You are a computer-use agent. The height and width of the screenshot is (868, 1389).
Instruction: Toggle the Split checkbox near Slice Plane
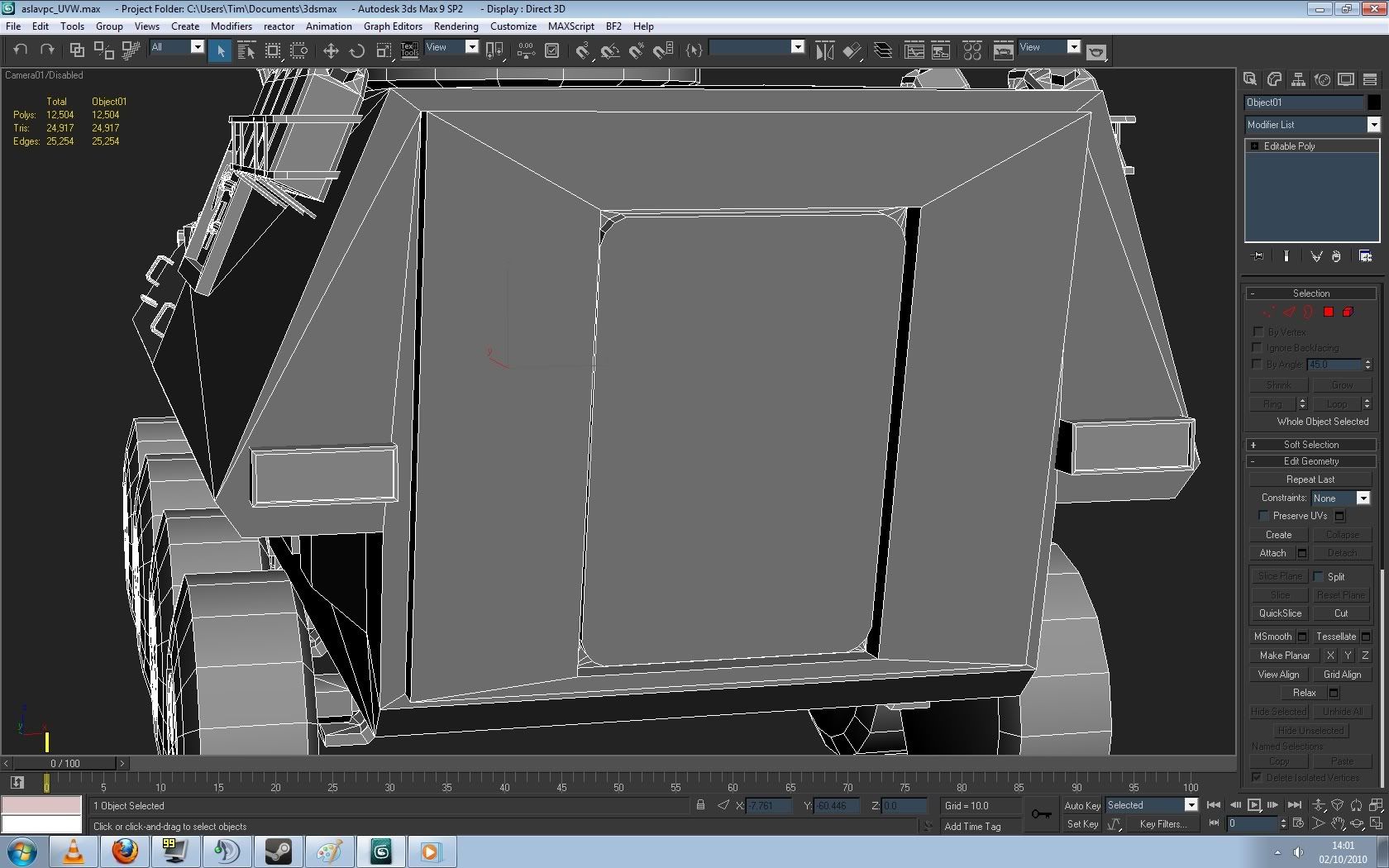[1318, 577]
